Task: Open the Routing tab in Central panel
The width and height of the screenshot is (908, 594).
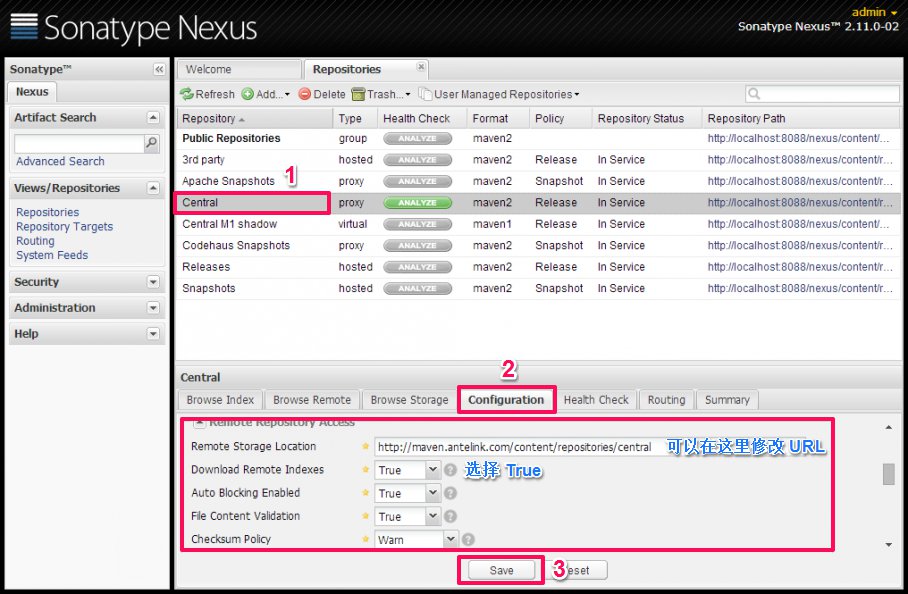Action: click(x=667, y=400)
